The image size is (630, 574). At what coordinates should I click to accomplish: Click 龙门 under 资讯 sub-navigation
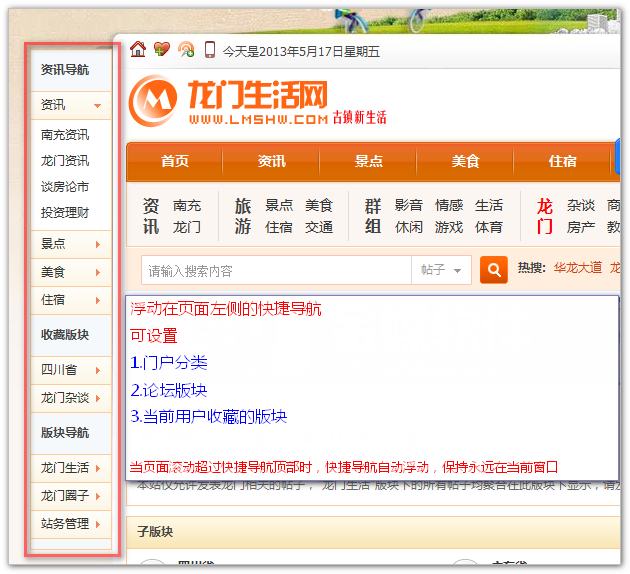[x=187, y=227]
